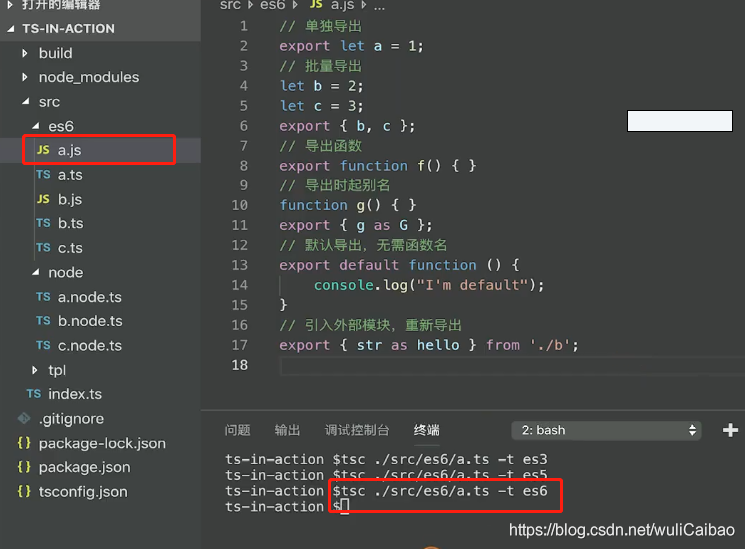The image size is (745, 549).
Task: Expand the node_modules folder
Action: (25, 77)
